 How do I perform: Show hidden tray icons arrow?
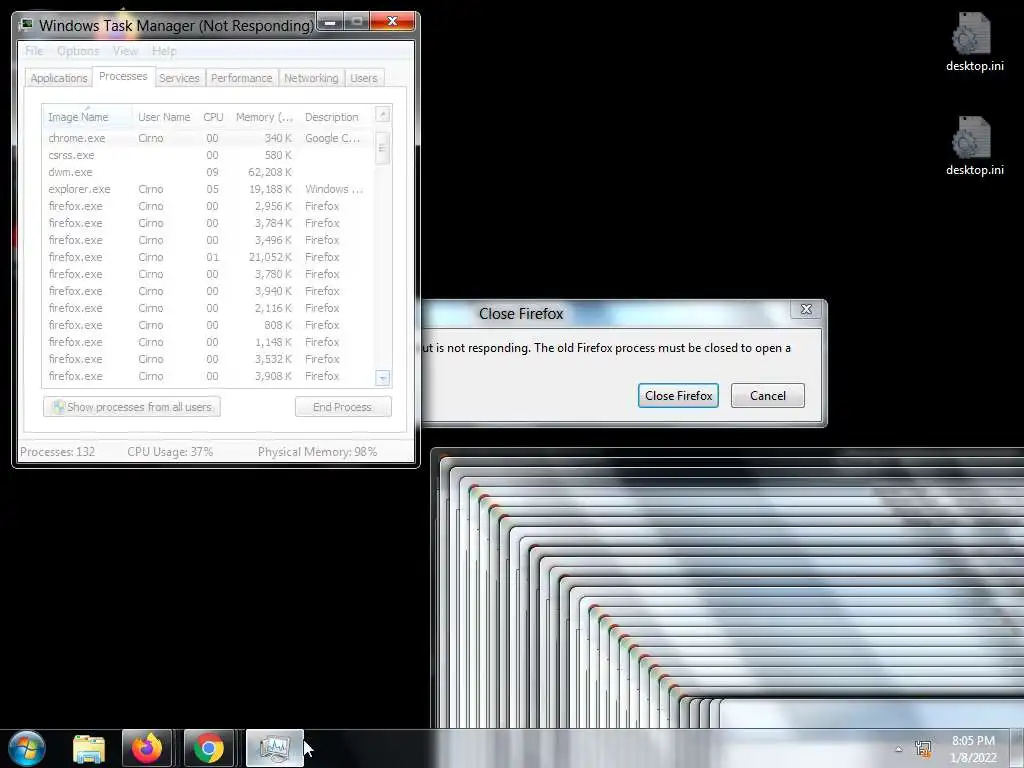[899, 749]
